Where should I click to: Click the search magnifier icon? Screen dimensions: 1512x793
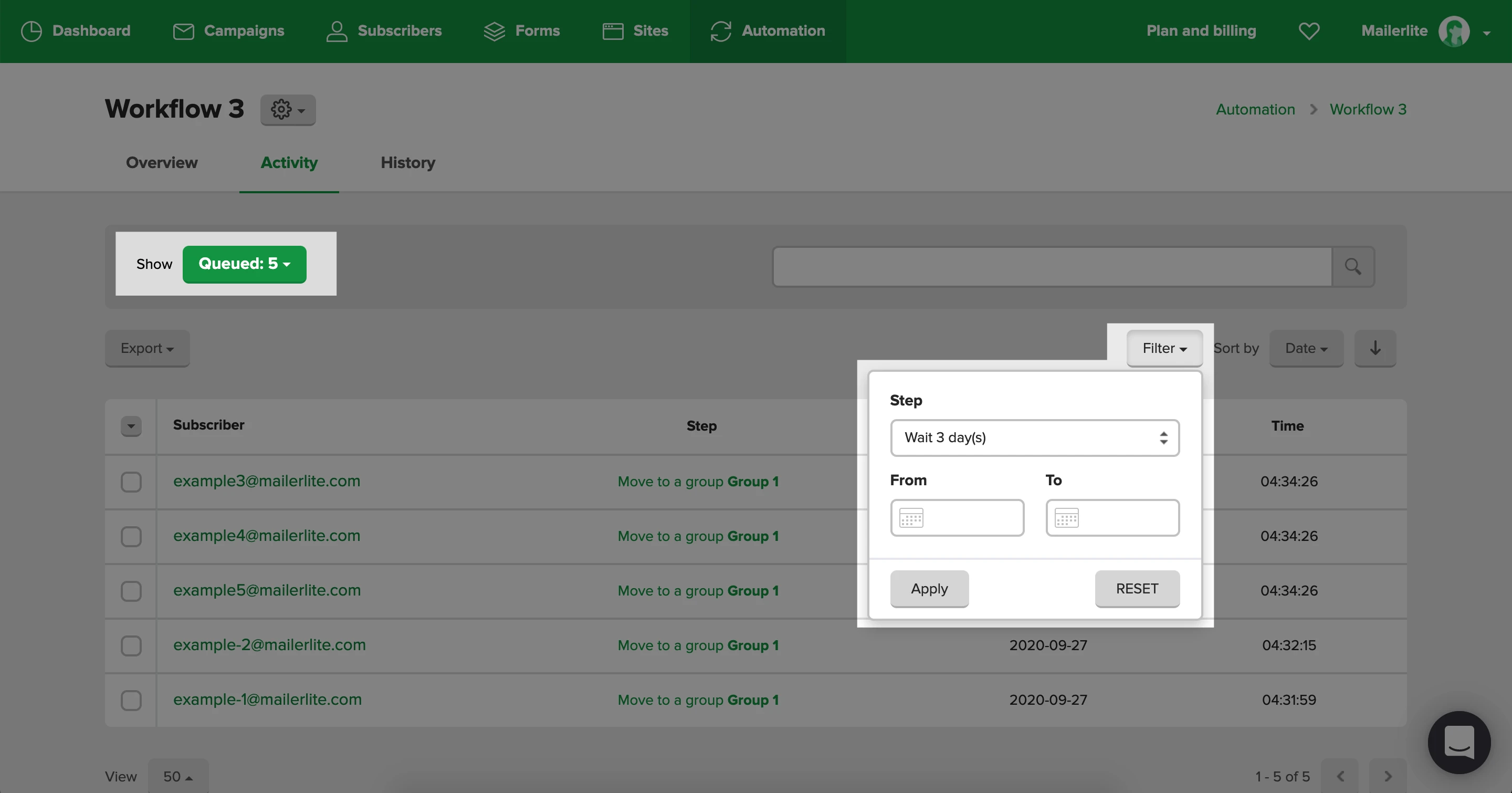1353,266
